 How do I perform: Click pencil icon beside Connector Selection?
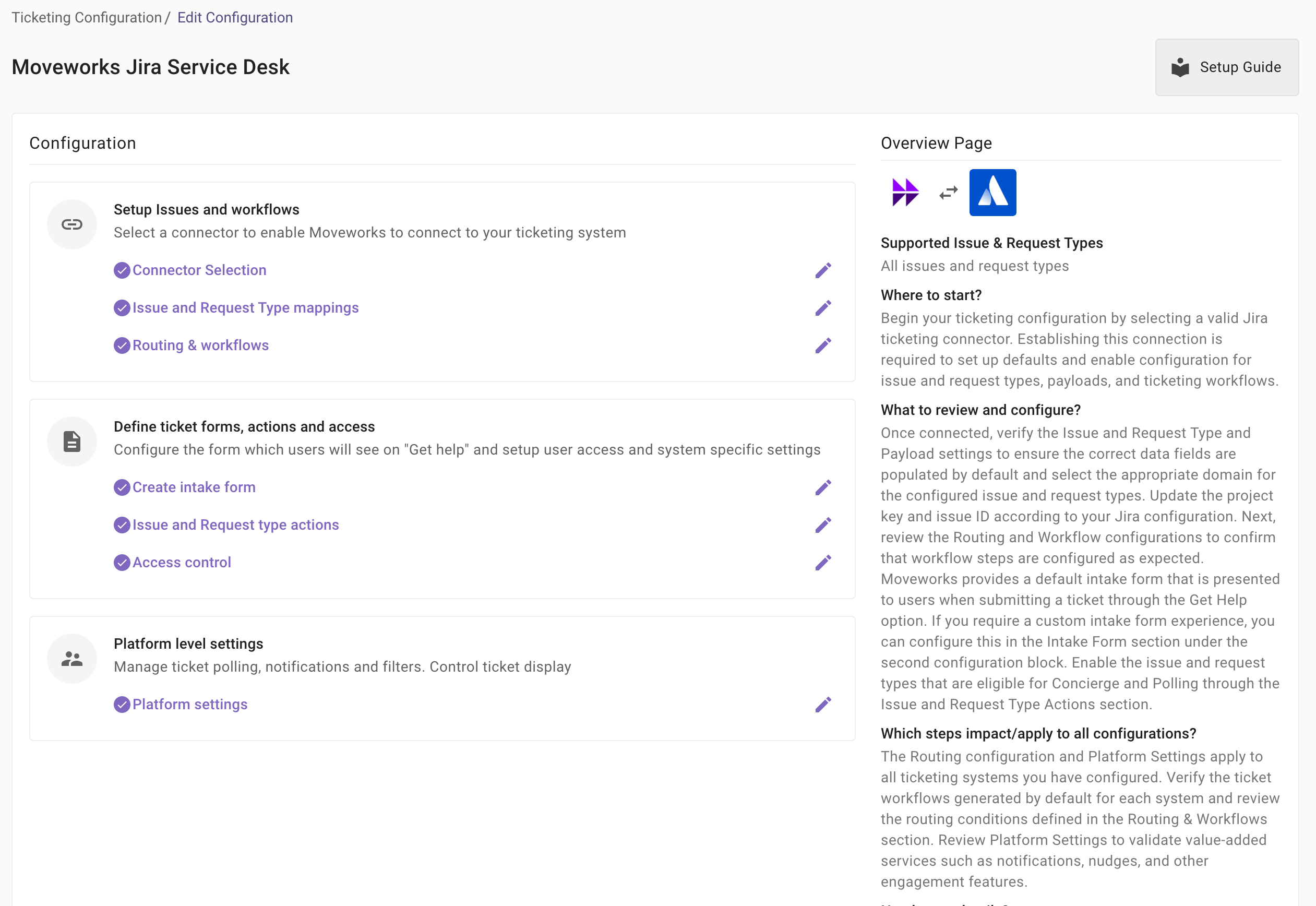pyautogui.click(x=823, y=270)
